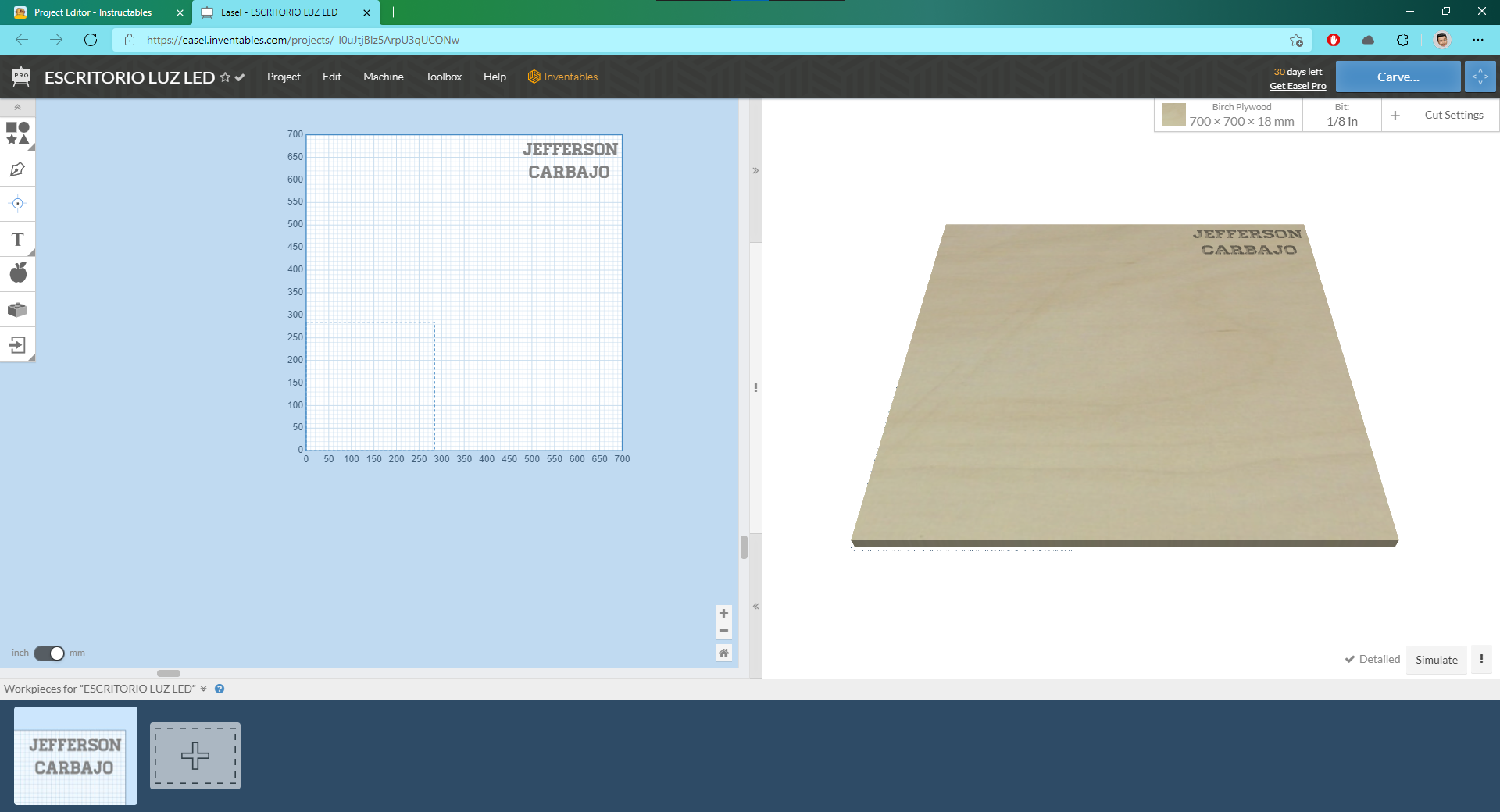The image size is (1500, 812).
Task: Add a new workpiece
Action: (195, 756)
